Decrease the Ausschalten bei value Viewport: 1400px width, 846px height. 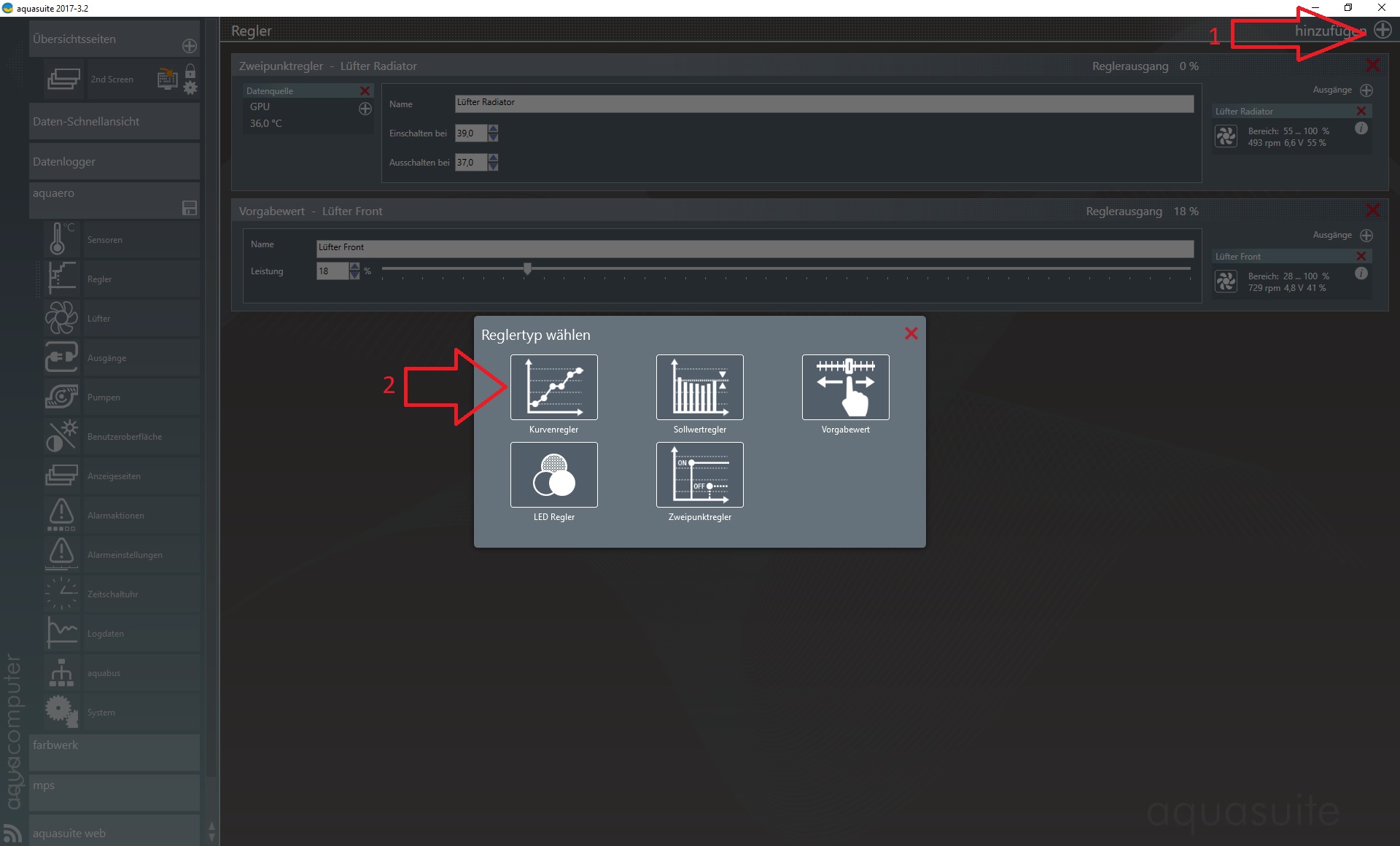tap(494, 166)
